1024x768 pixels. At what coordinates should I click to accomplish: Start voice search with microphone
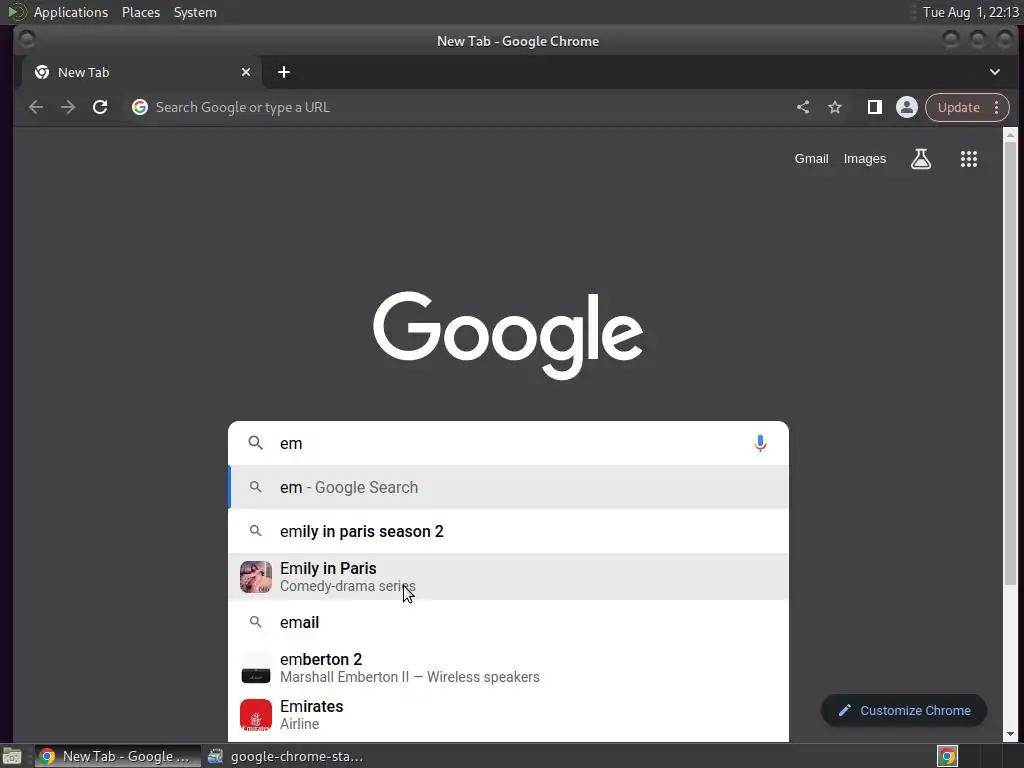point(760,443)
